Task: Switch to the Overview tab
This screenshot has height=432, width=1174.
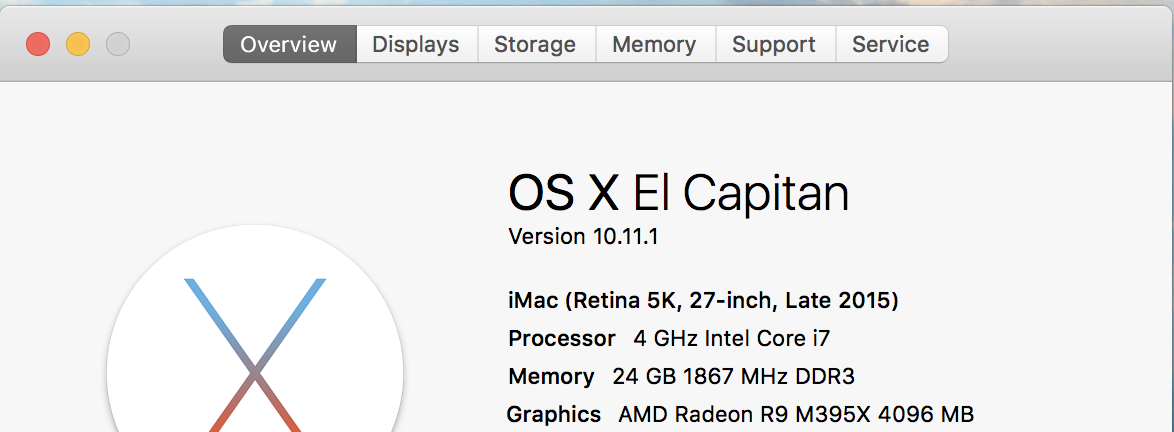Action: coord(289,45)
